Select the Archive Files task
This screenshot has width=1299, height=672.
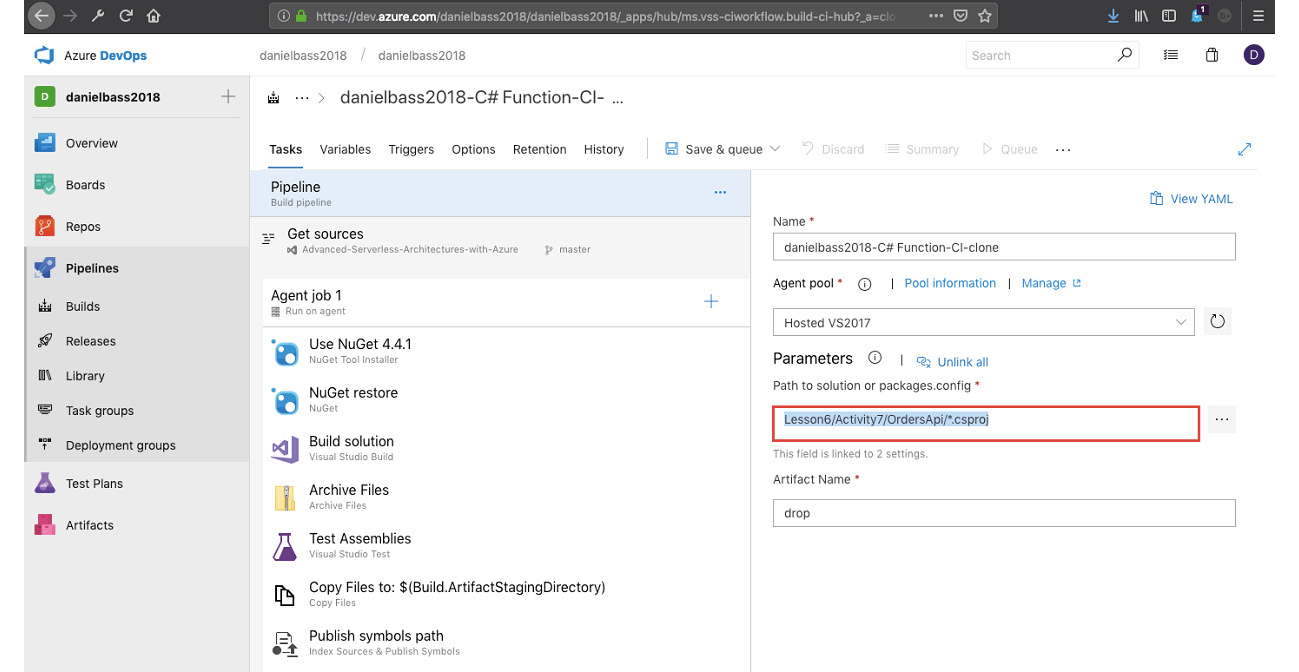tap(506, 497)
